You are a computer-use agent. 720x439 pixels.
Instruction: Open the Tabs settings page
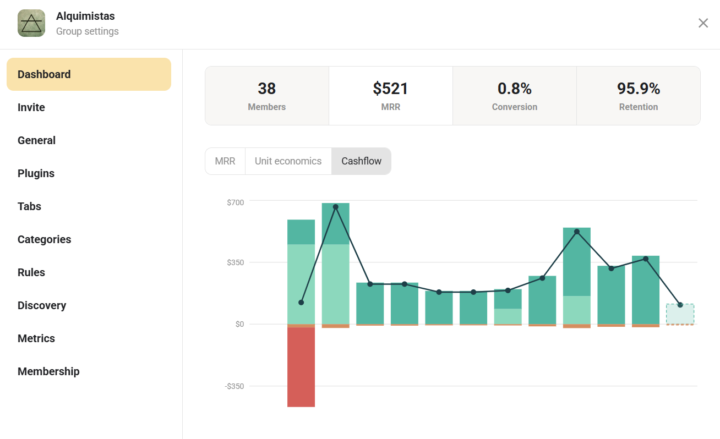click(x=30, y=206)
